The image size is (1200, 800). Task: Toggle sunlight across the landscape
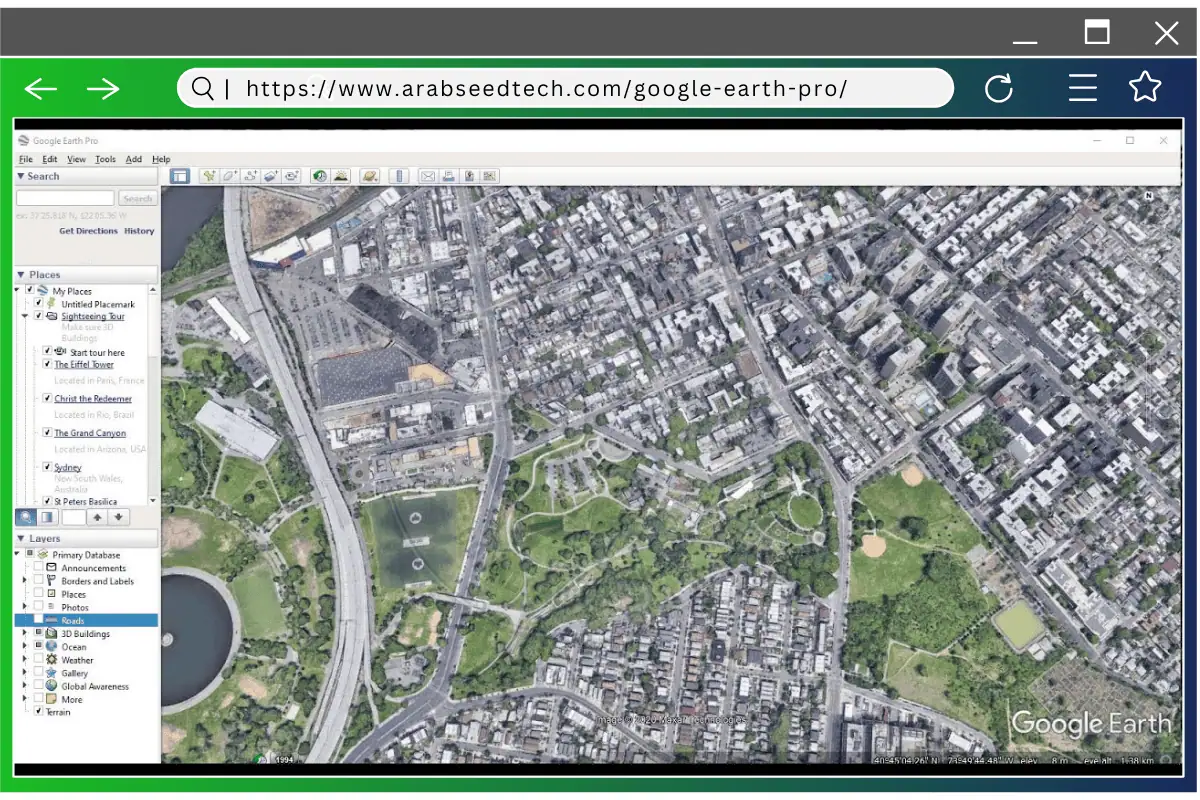tap(342, 176)
